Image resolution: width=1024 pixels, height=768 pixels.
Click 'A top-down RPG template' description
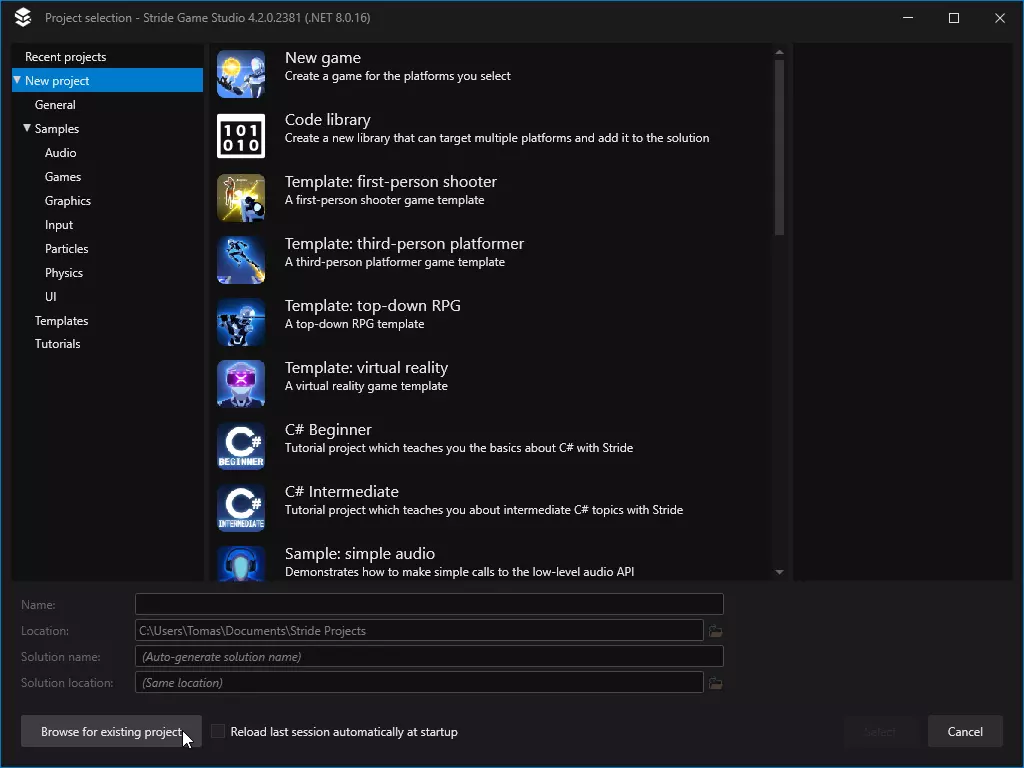tap(355, 324)
